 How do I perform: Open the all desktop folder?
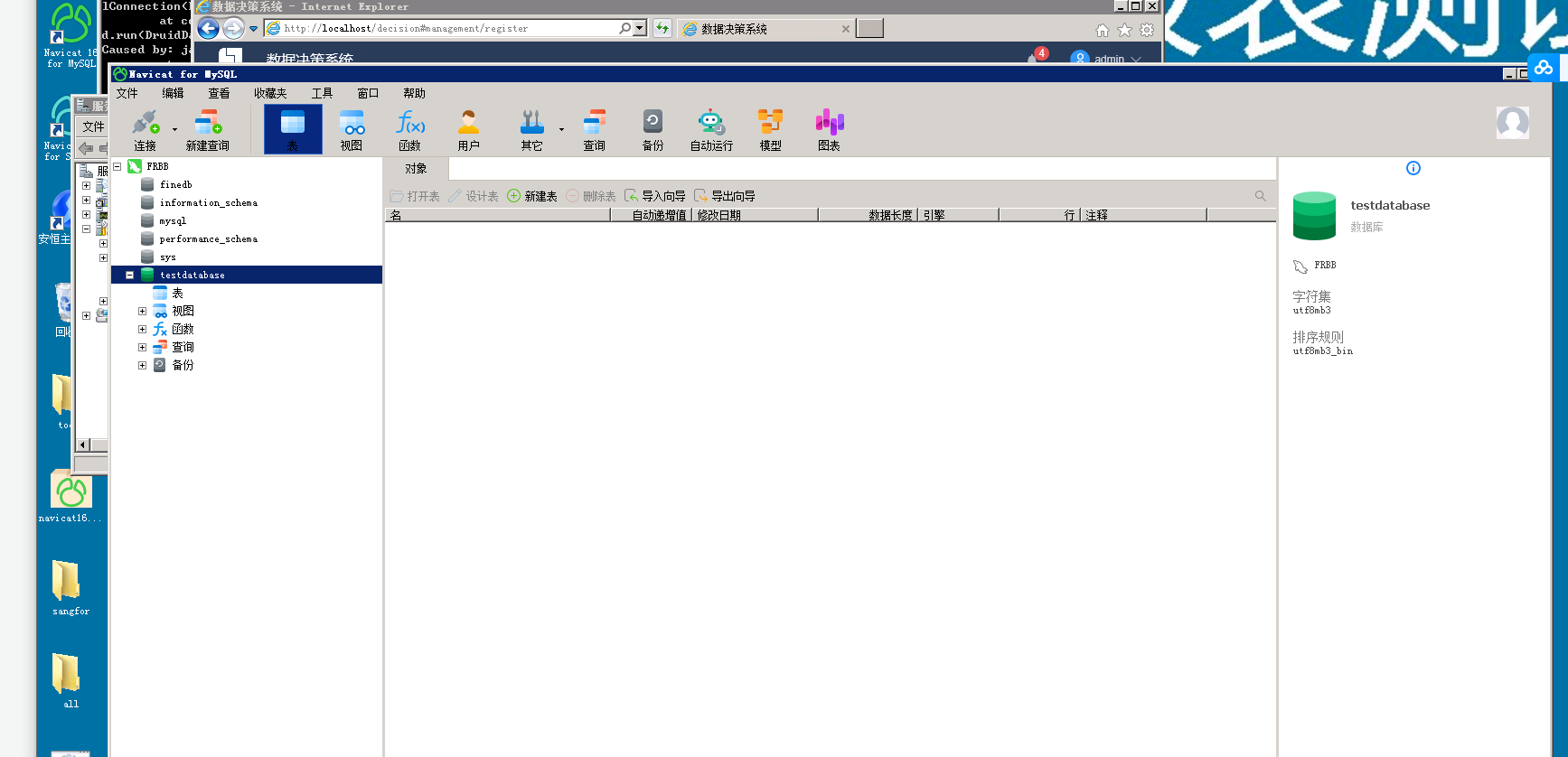pos(70,679)
